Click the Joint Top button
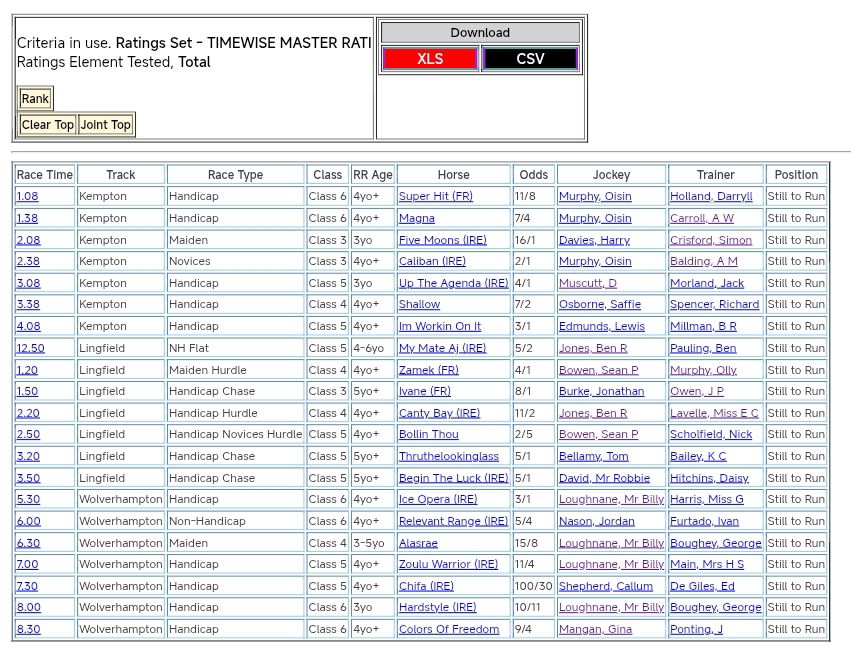 pos(106,125)
